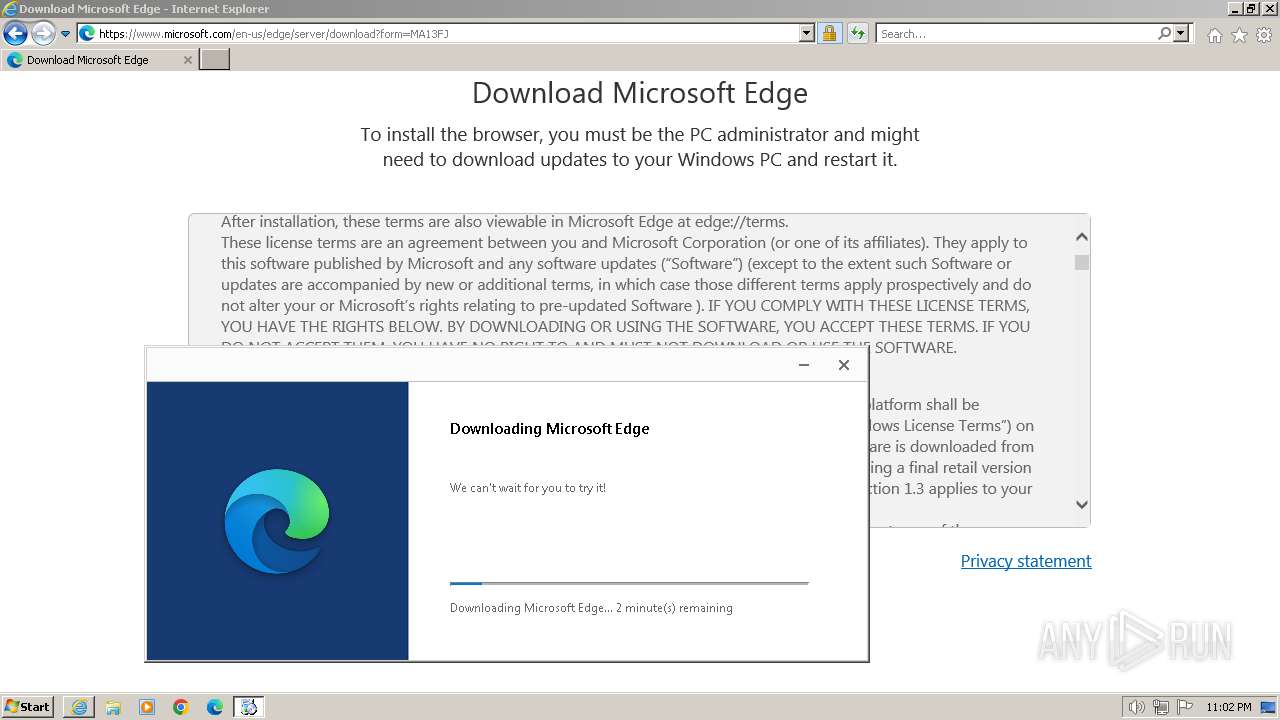Click the IE Back navigation arrow

click(15, 33)
